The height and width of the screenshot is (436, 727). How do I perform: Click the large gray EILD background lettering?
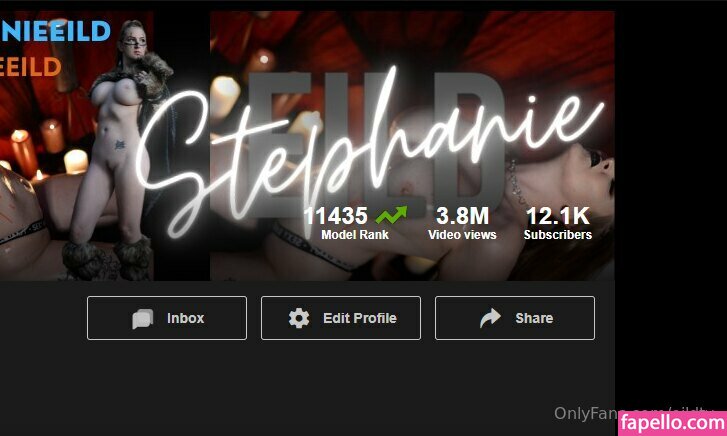pyautogui.click(x=376, y=144)
